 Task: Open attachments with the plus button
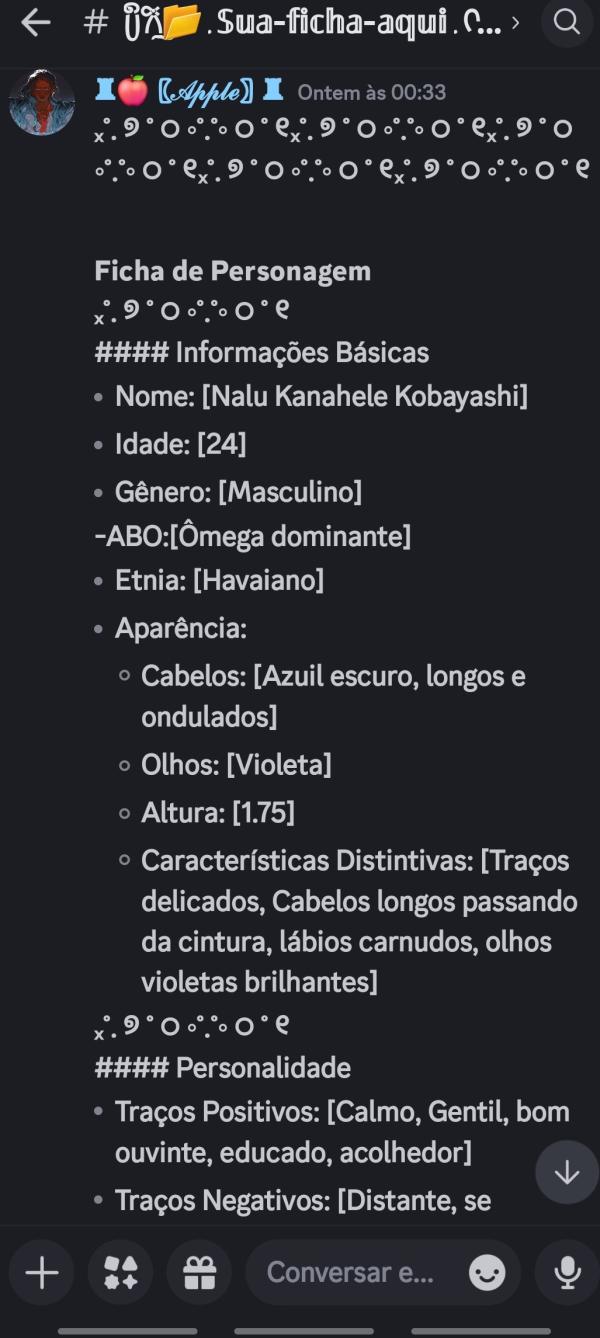coord(41,1272)
